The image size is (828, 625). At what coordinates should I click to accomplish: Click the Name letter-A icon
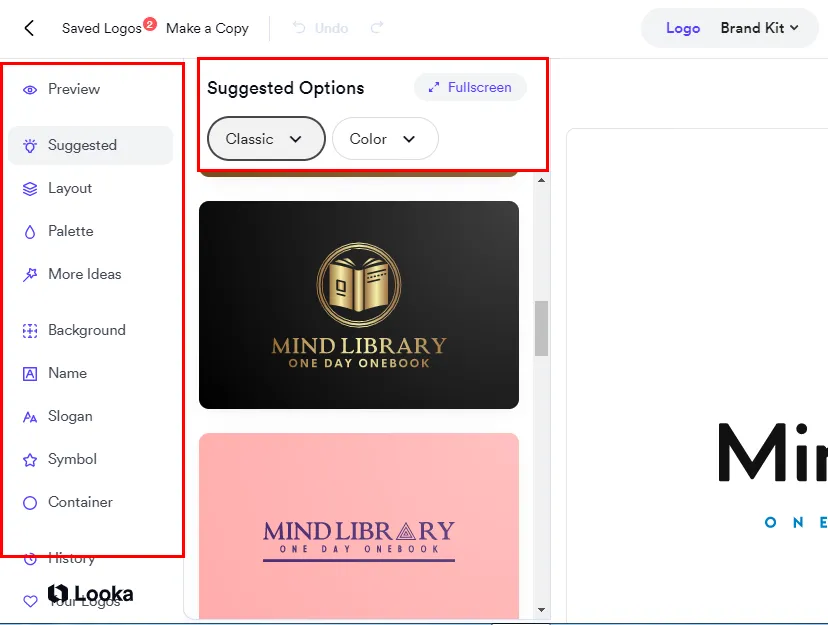pyautogui.click(x=30, y=374)
